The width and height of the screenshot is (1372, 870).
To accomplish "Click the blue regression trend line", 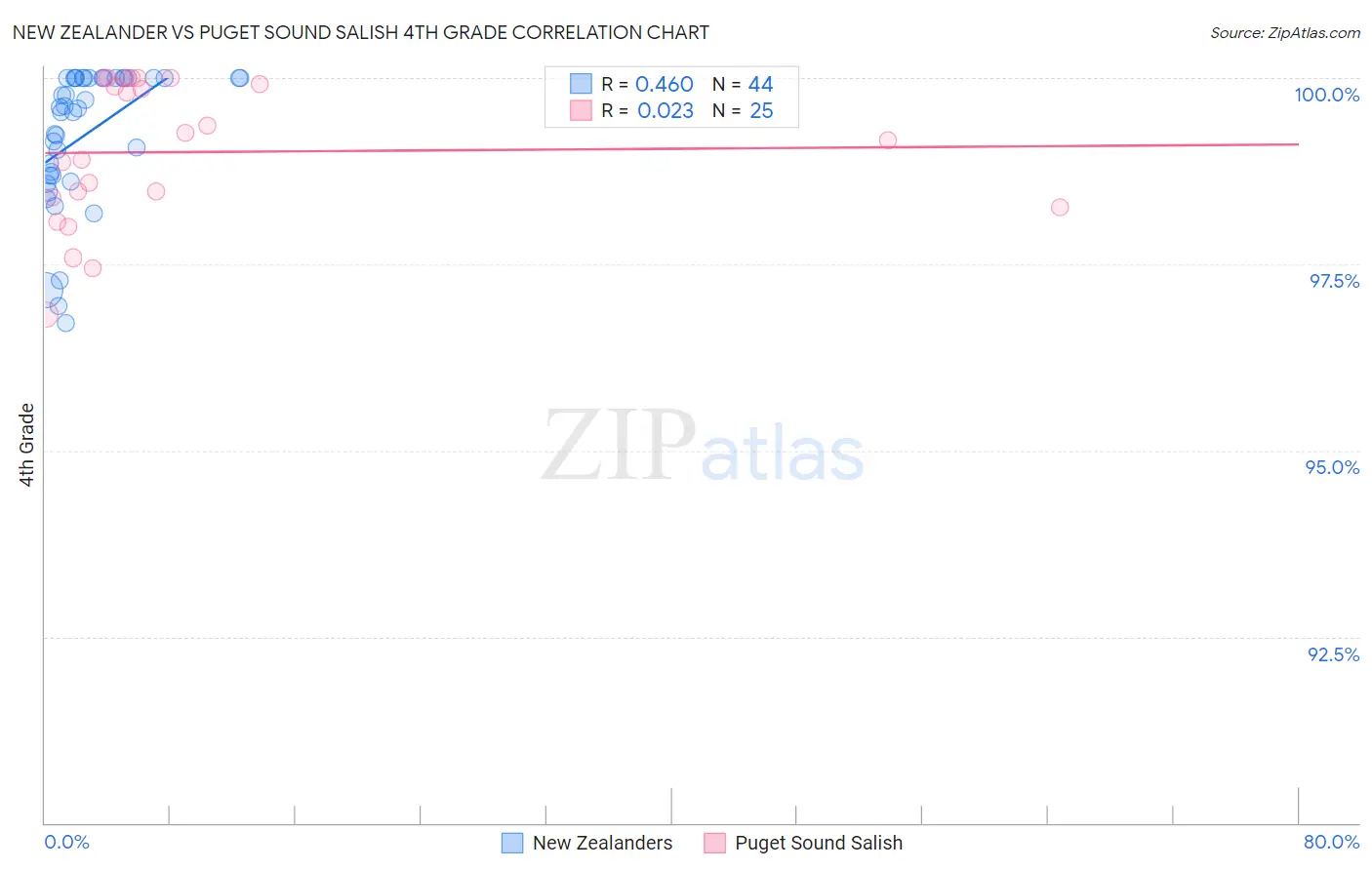I will (106, 118).
